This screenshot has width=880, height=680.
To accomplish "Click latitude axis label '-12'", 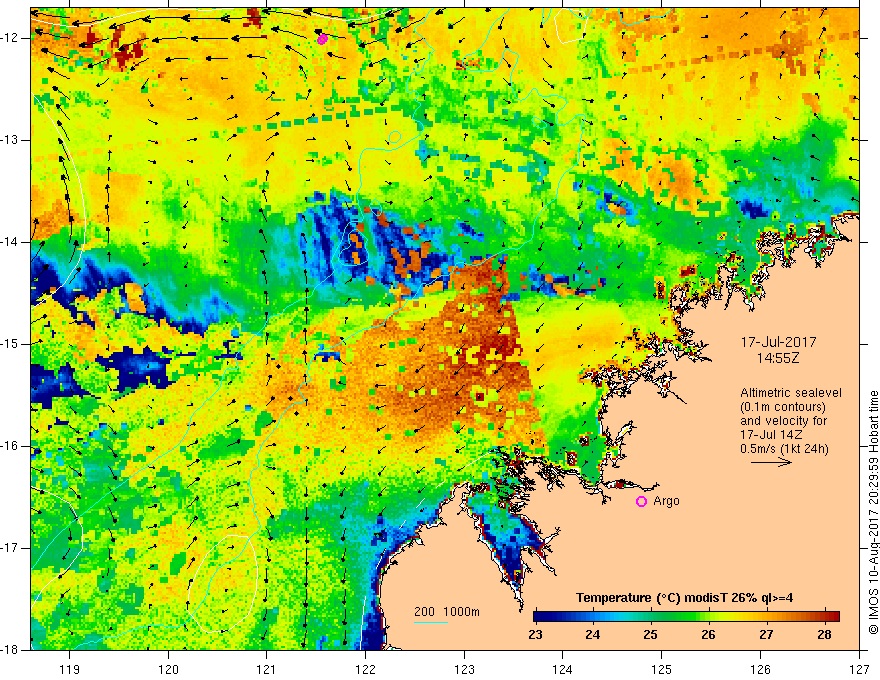I will [x=11, y=38].
